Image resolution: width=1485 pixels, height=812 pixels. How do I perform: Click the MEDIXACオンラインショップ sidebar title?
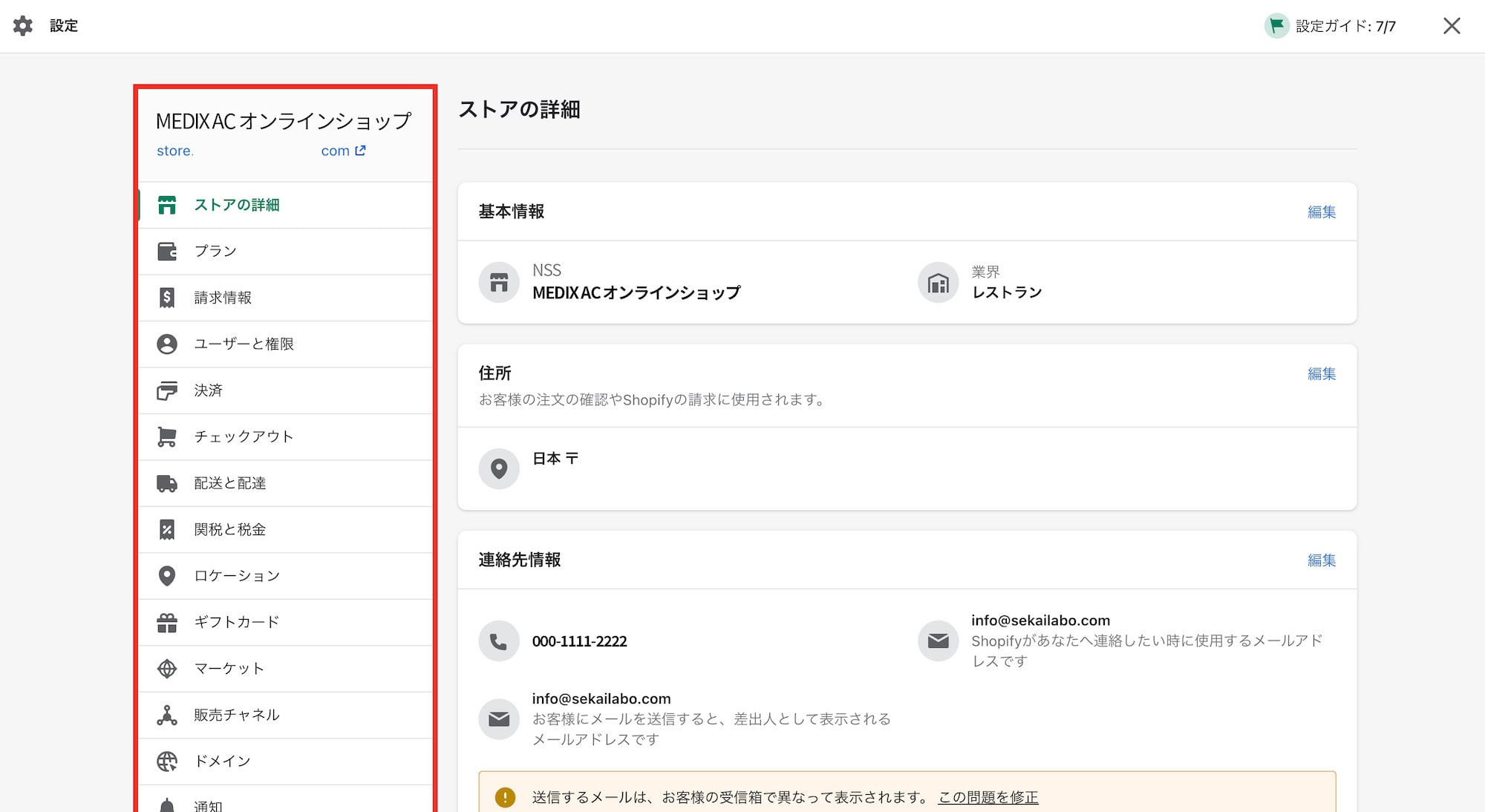pos(284,121)
